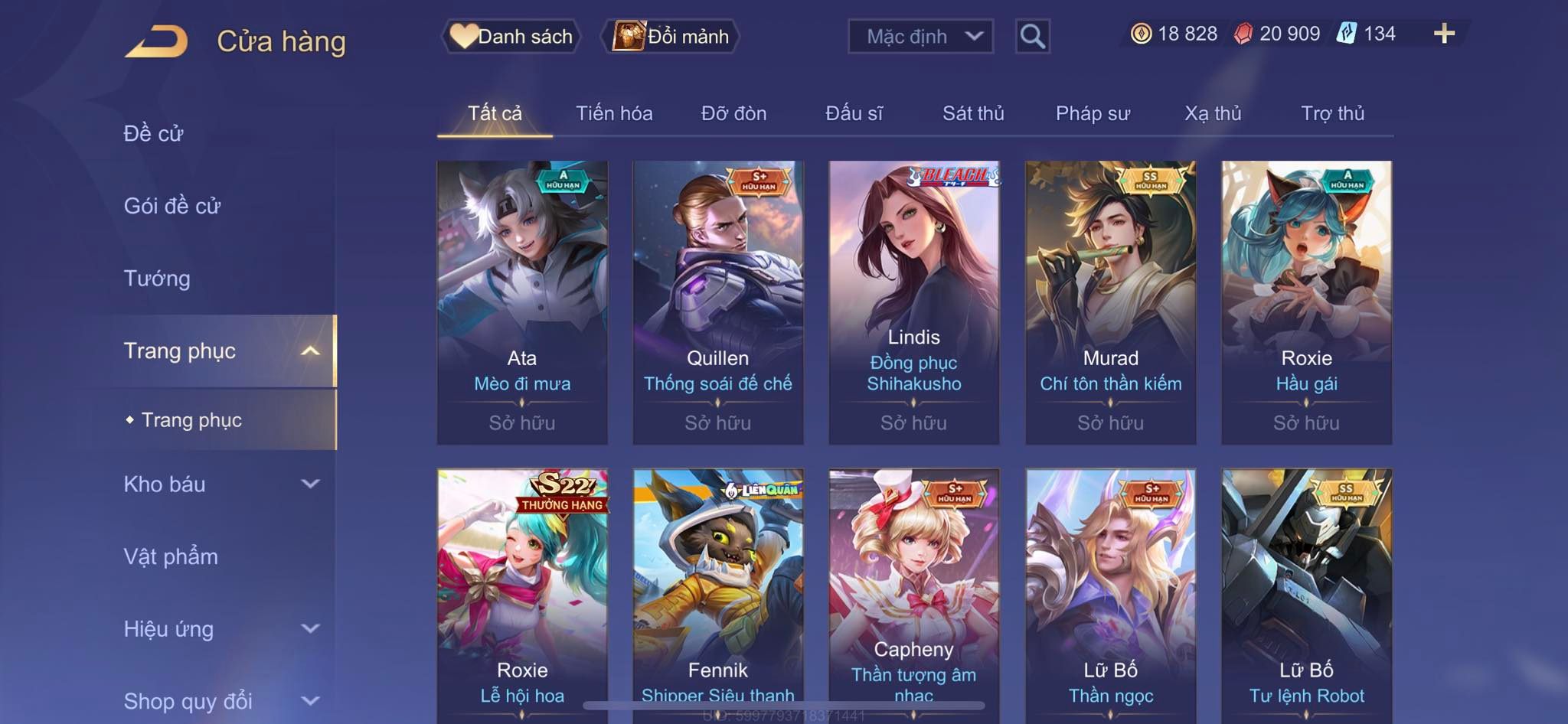
Task: Expand the Hiệu ứng sidebar section
Action: pos(221,629)
